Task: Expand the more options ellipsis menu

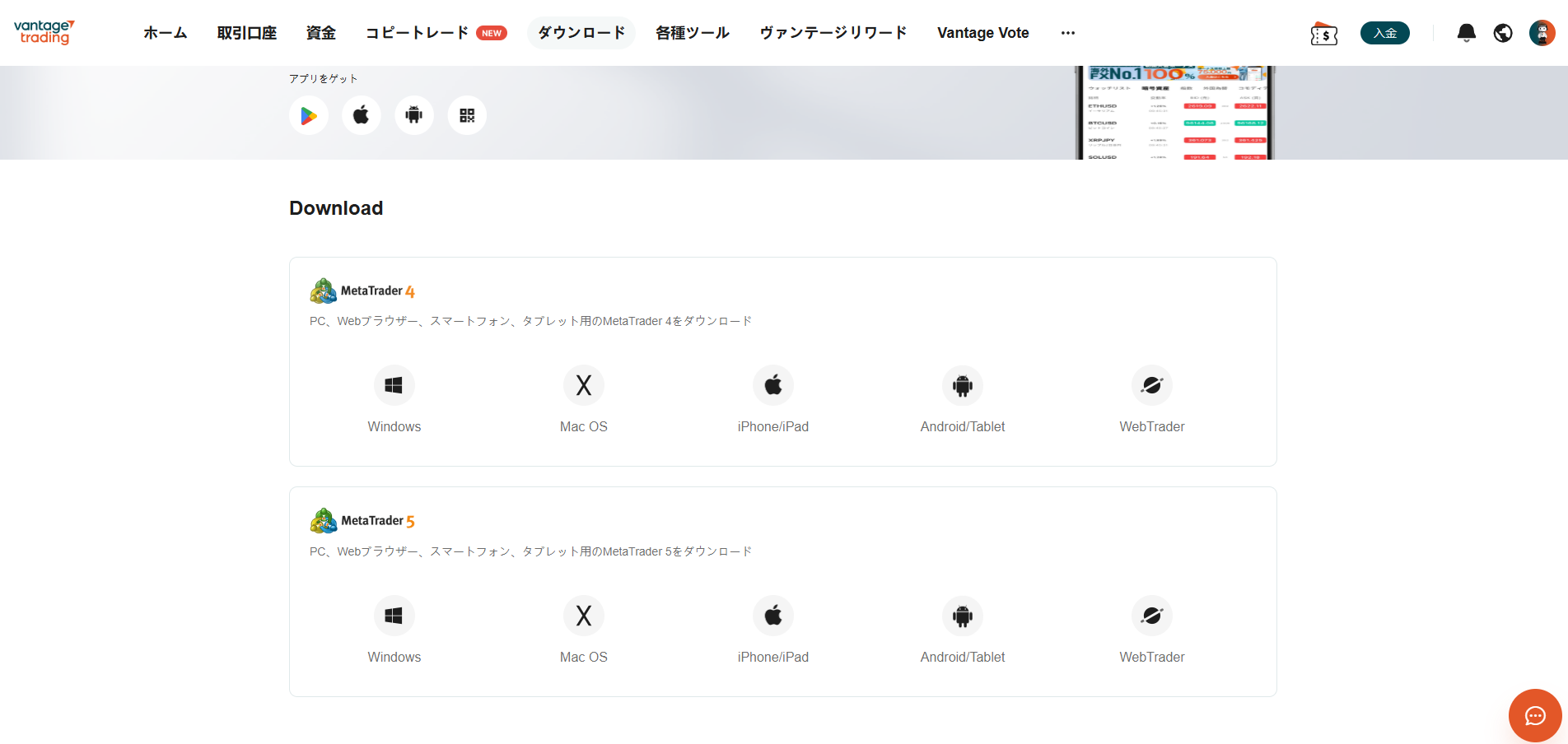Action: click(x=1068, y=33)
